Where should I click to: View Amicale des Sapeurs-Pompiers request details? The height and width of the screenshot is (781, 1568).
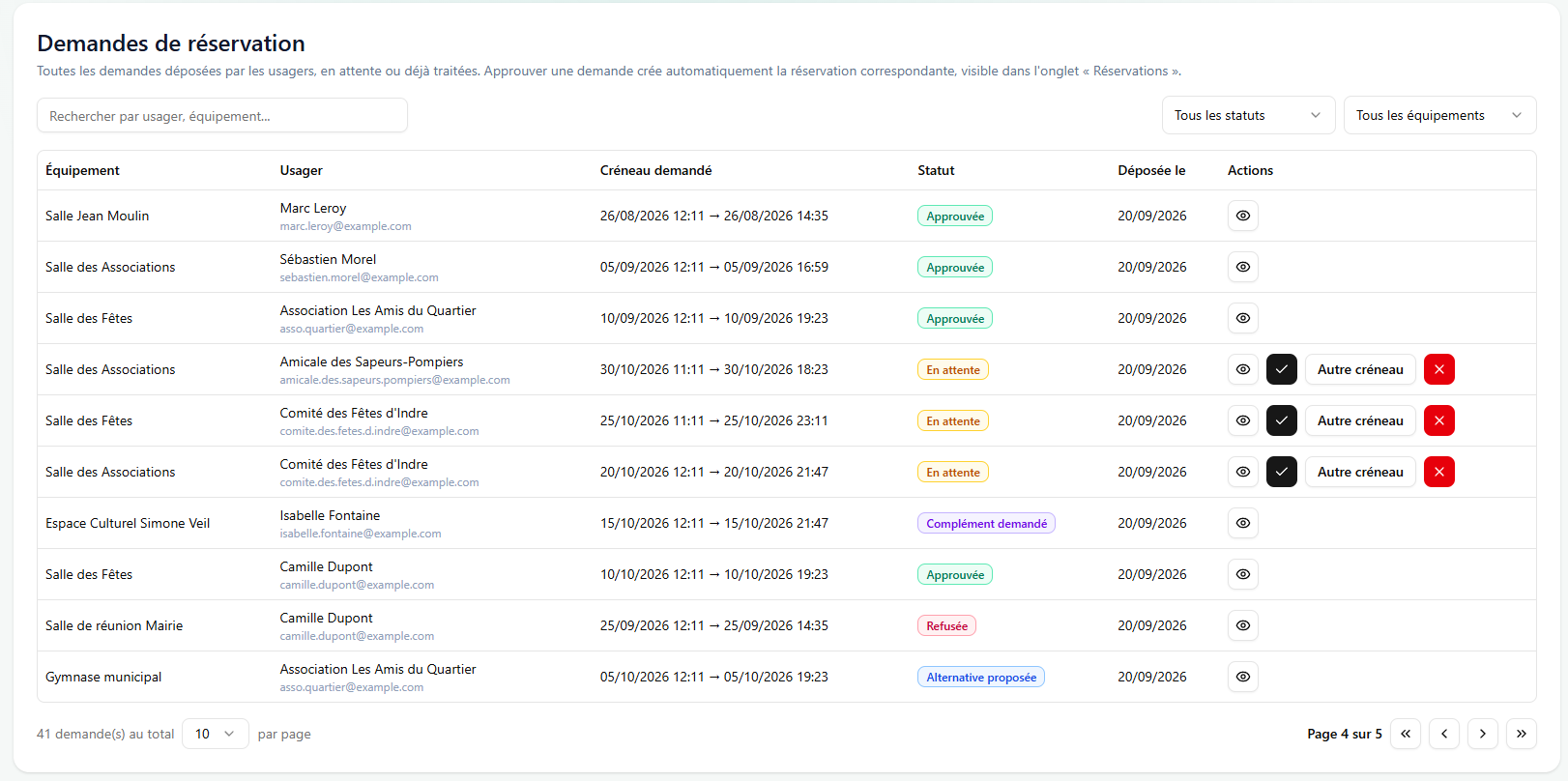1243,369
